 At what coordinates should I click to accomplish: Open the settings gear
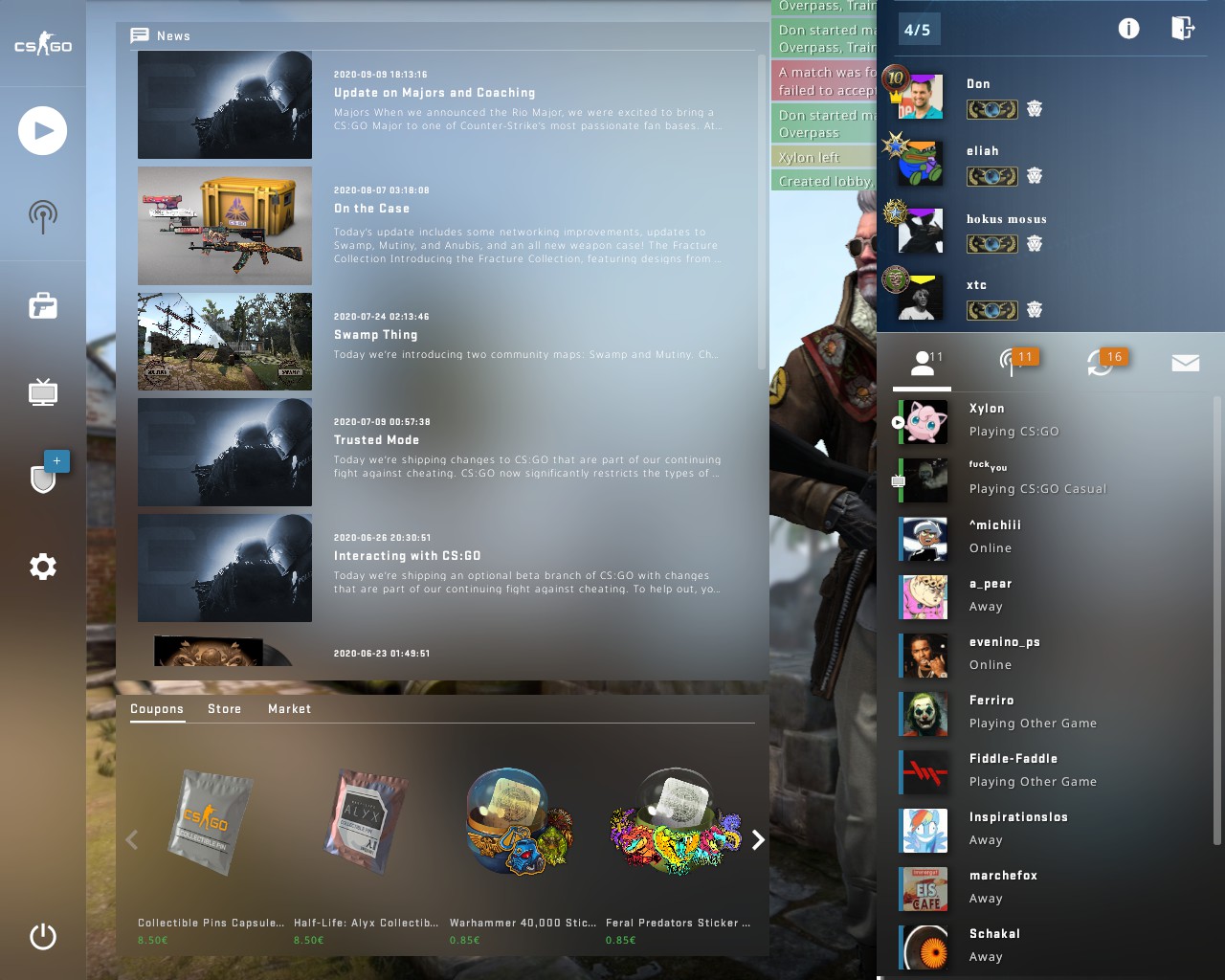pyautogui.click(x=43, y=567)
